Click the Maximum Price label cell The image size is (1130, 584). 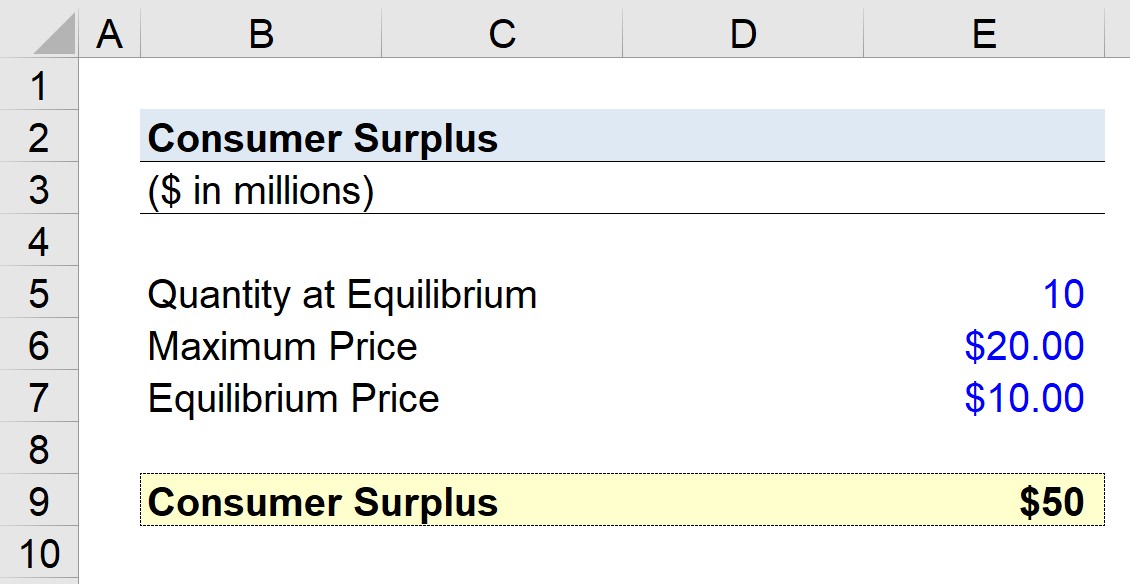click(x=260, y=346)
